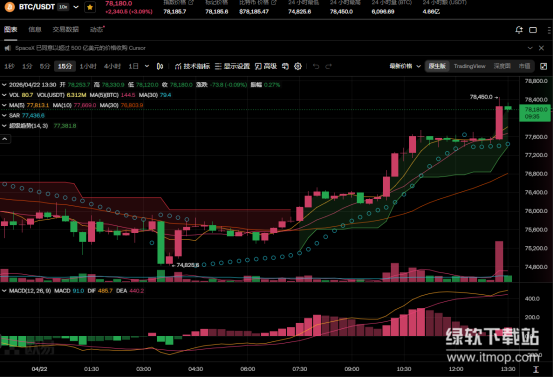554x377 pixels.
Task: Switch to the 交易数据 trading data tab
Action: click(65, 29)
